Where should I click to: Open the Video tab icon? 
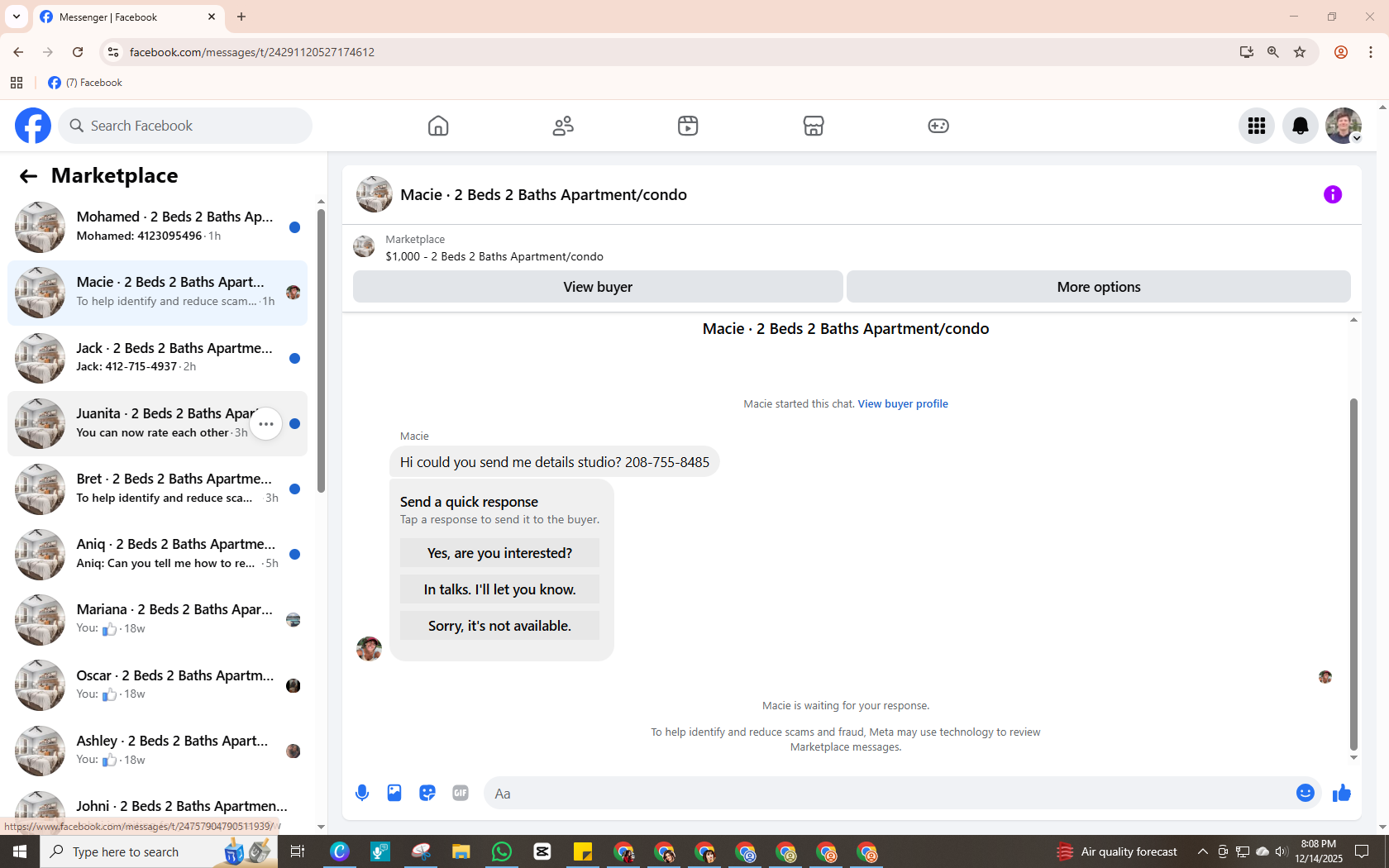tap(688, 126)
